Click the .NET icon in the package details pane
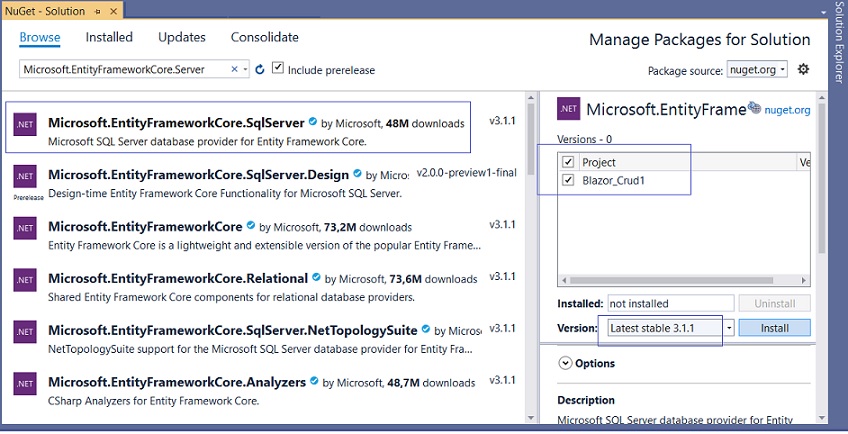This screenshot has width=848, height=434. pyautogui.click(x=568, y=109)
